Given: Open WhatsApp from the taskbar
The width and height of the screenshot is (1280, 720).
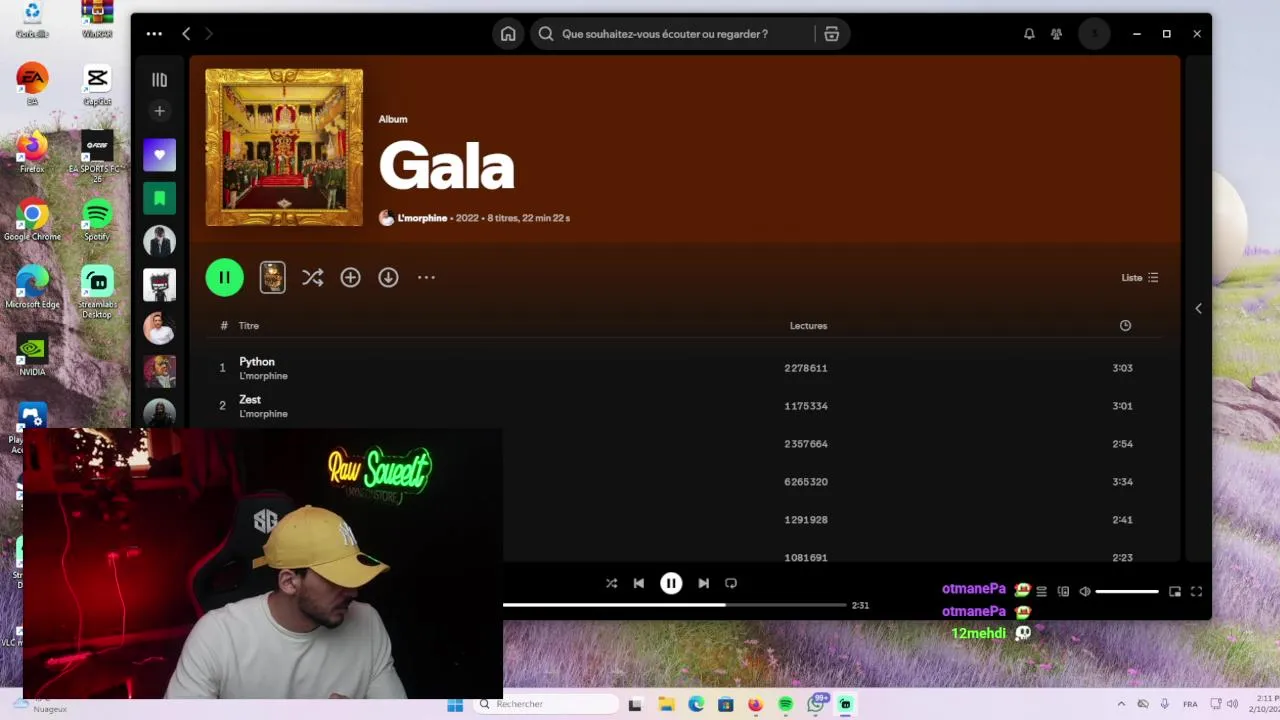Looking at the screenshot, I should click(816, 705).
